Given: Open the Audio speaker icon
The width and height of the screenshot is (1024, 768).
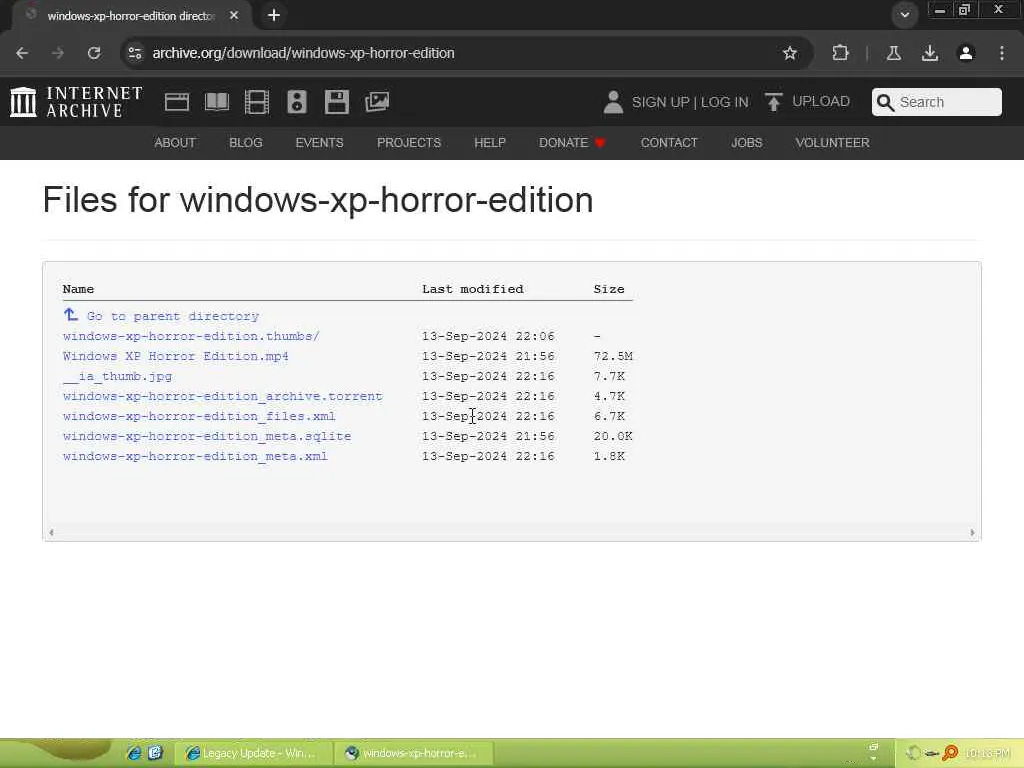Looking at the screenshot, I should click(x=296, y=102).
